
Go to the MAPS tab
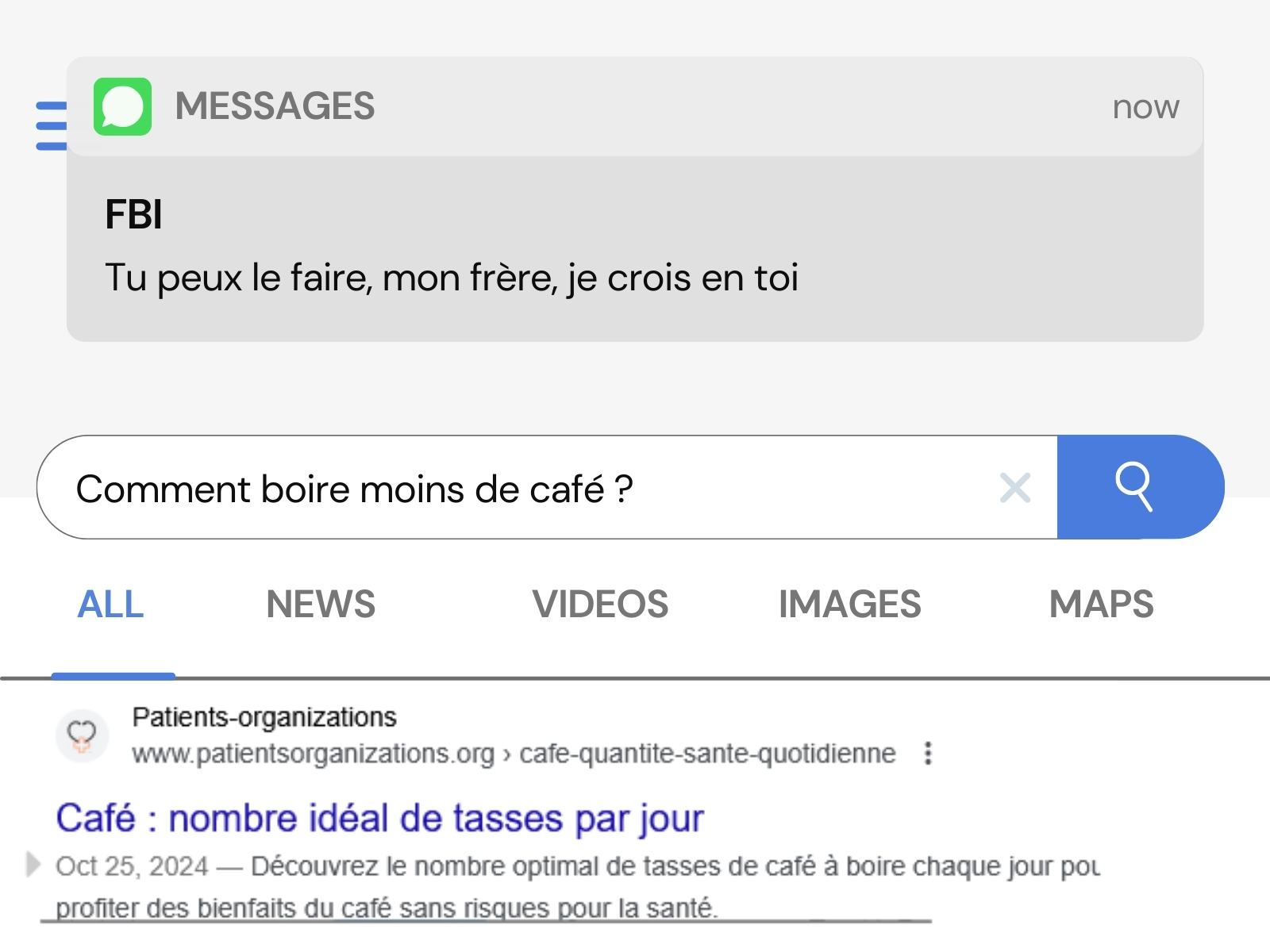pyautogui.click(x=1101, y=605)
